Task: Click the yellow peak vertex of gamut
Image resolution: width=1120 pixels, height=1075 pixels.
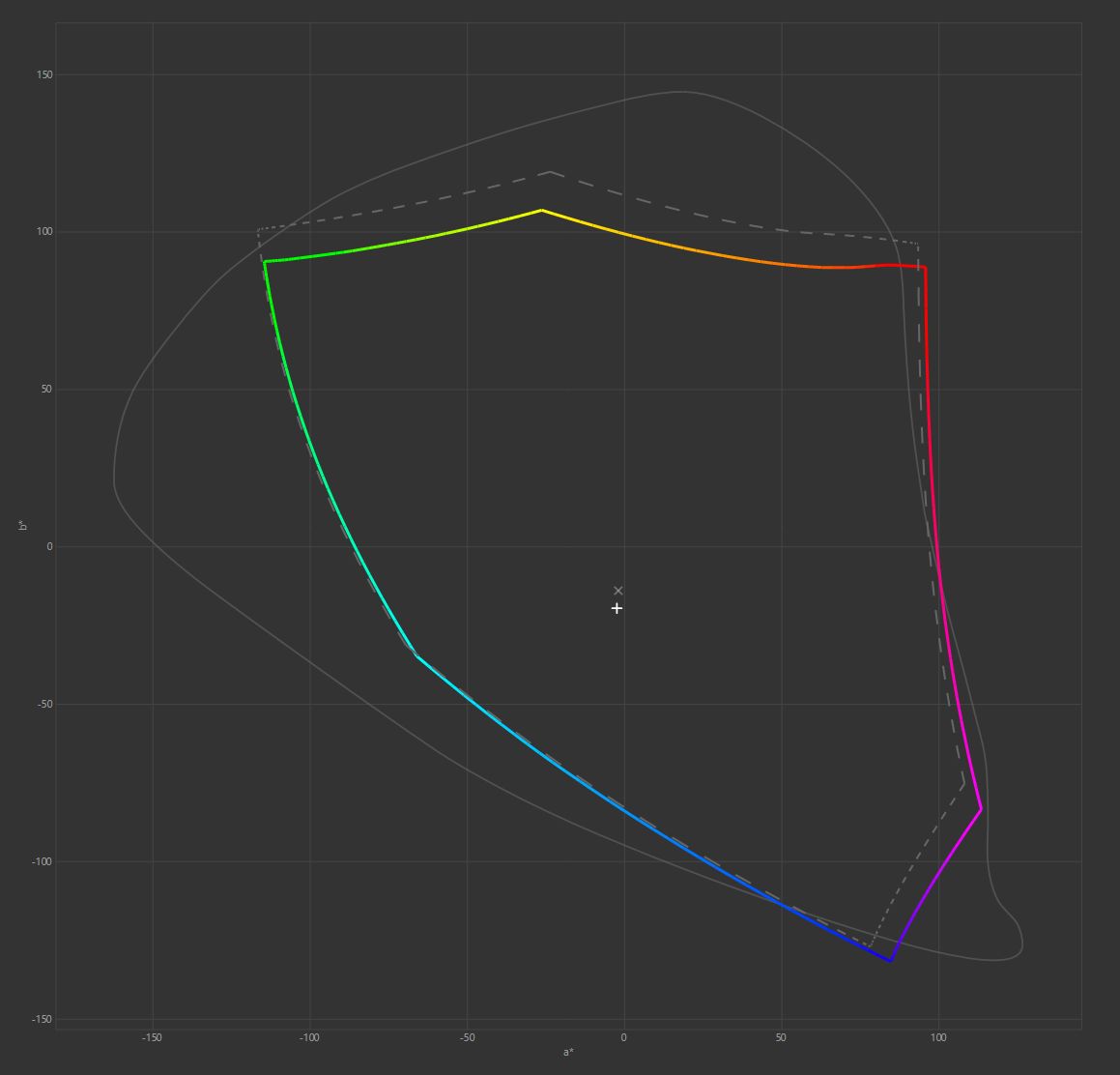Action: click(541, 210)
